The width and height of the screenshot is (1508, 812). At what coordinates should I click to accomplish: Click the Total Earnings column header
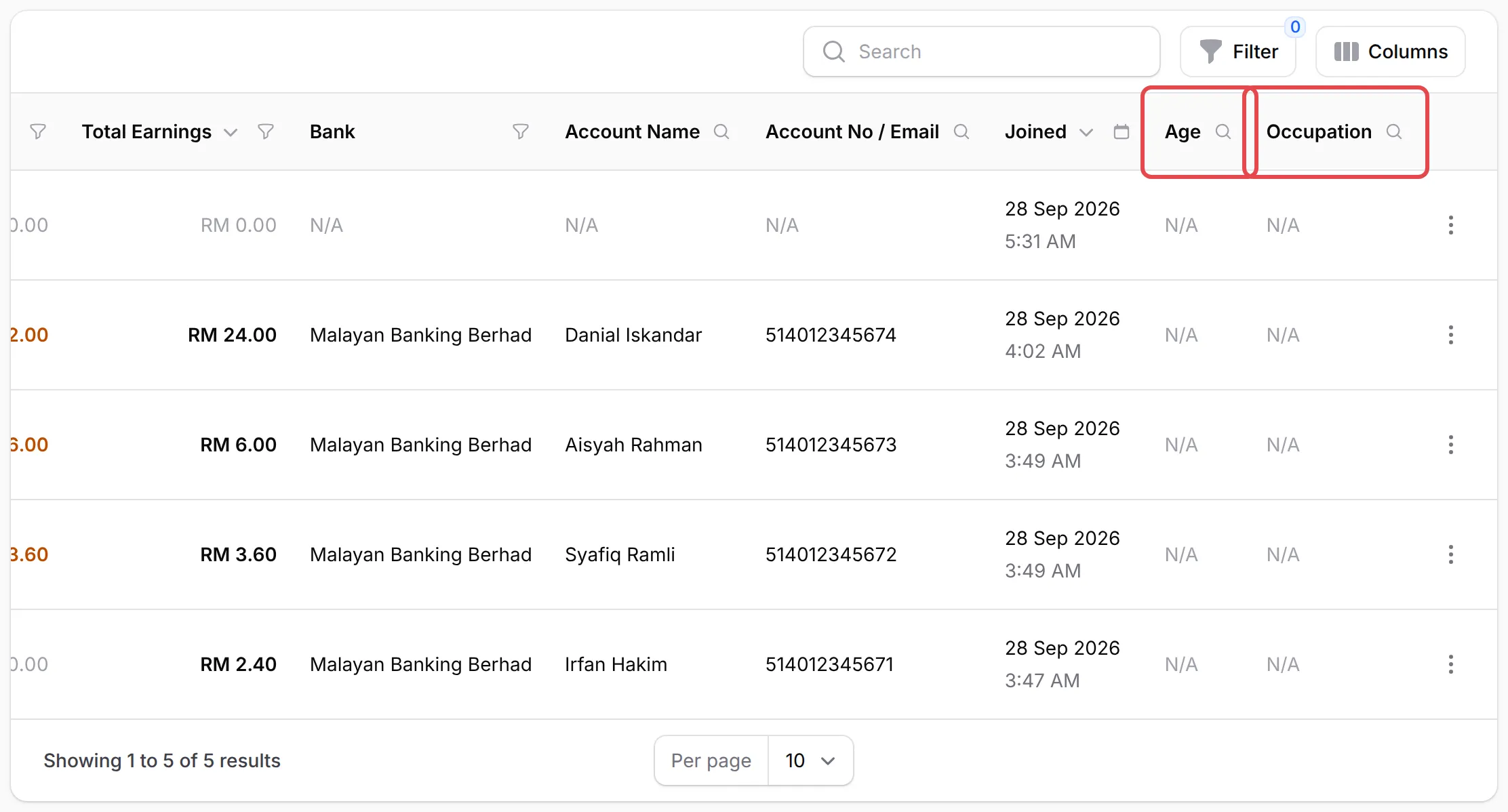tap(146, 131)
